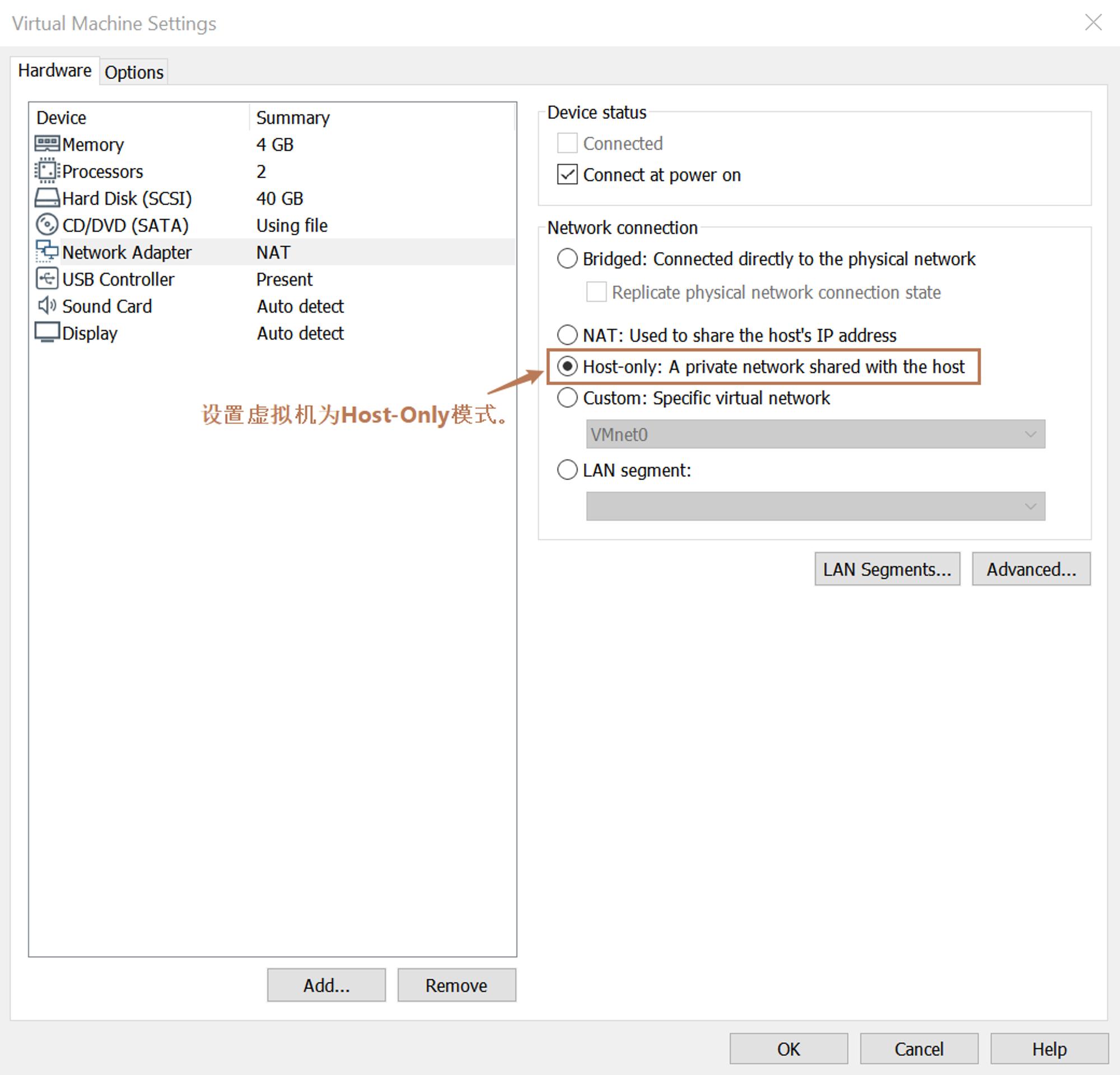Select the Hard Disk (SCSI) label
Image resolution: width=1120 pixels, height=1075 pixels.
click(x=127, y=198)
